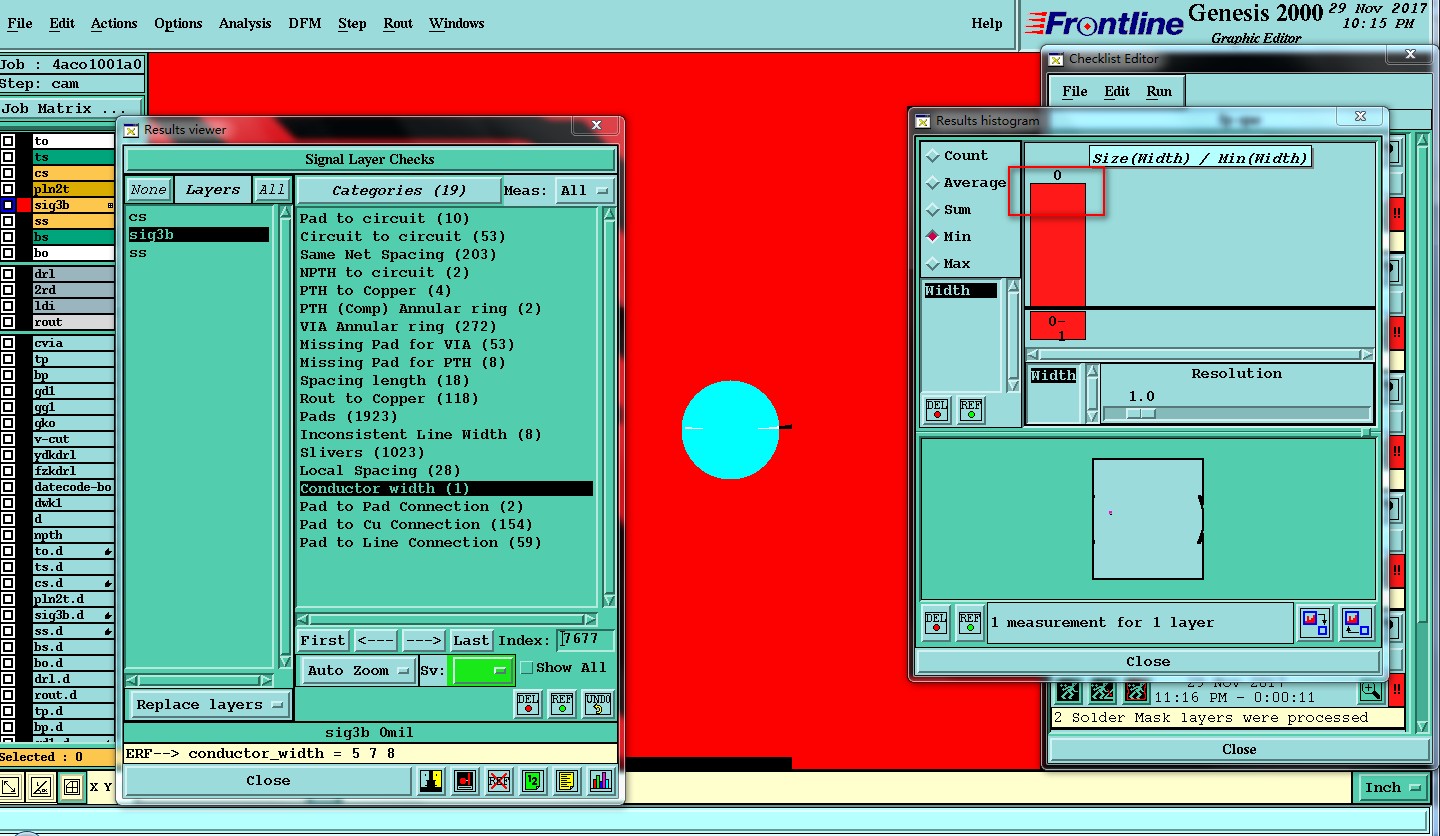Click the histogram-to-layer transfer icon
Image resolution: width=1440 pixels, height=836 pixels.
pos(1315,622)
